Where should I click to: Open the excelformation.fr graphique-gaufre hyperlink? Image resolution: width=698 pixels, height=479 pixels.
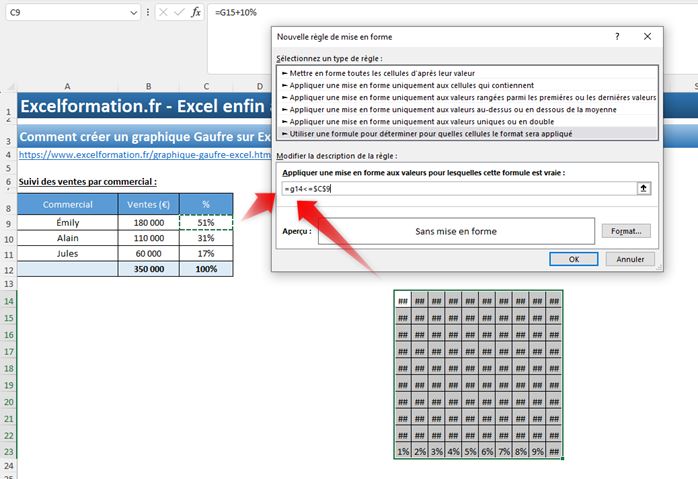[x=145, y=154]
